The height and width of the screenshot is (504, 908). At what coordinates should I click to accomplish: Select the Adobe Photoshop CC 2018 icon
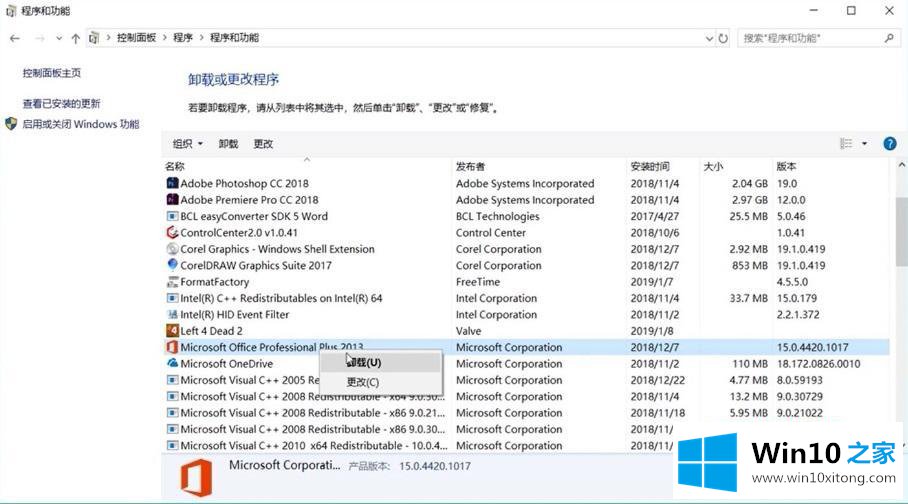[172, 183]
